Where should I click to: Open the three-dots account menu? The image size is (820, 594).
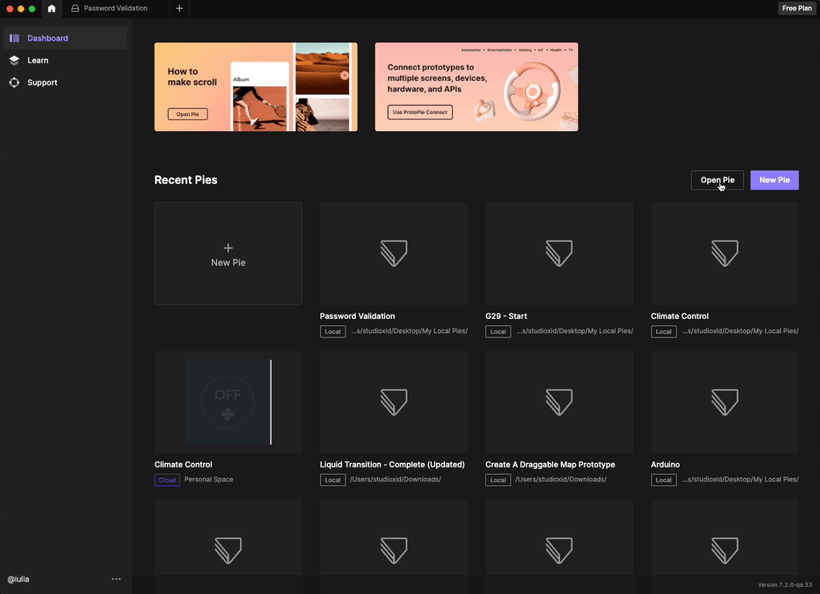(116, 579)
